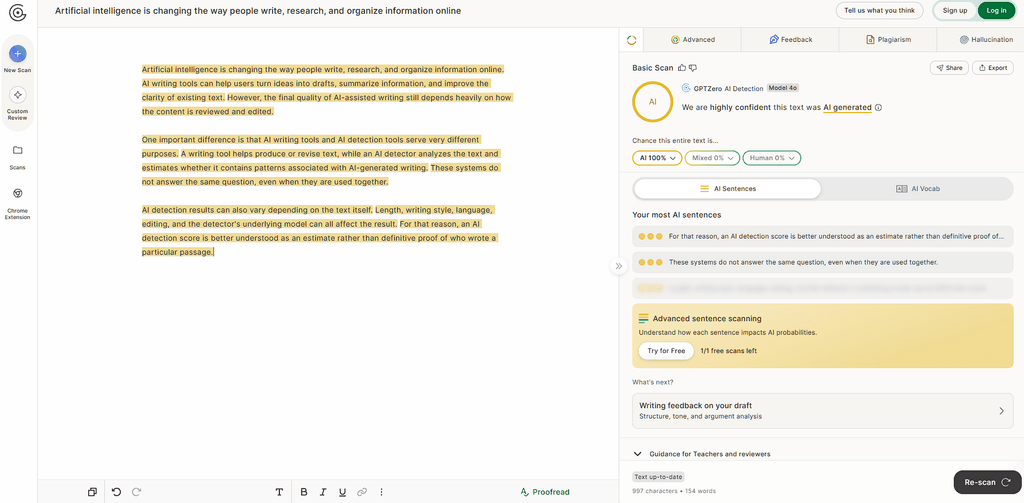Screen dimensions: 1024x503
Task: Click the copy text icon in bottom toolbar
Action: (x=92, y=492)
